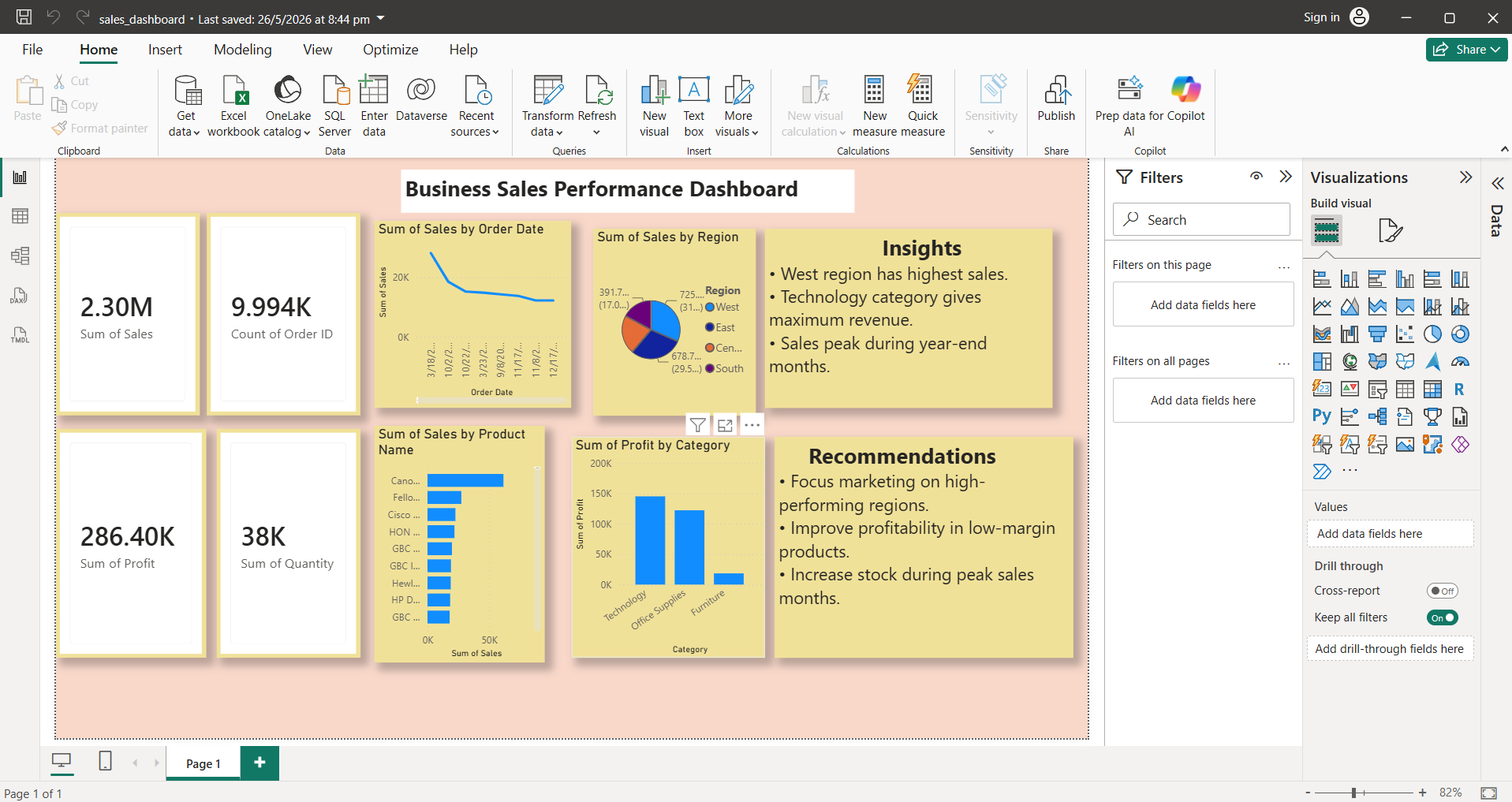The image size is (1512, 802).
Task: Expand Get data dropdown arrow
Action: [196, 132]
